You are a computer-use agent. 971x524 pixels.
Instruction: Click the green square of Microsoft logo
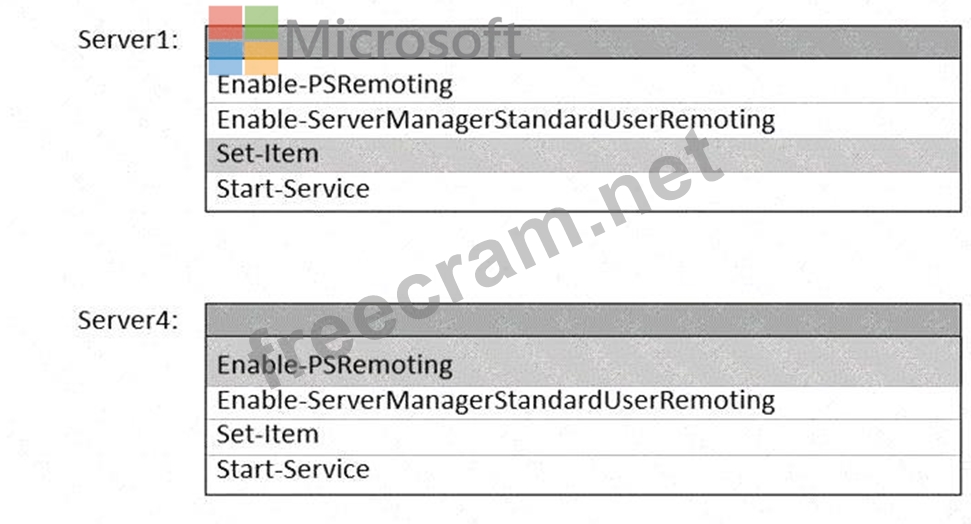[x=262, y=23]
